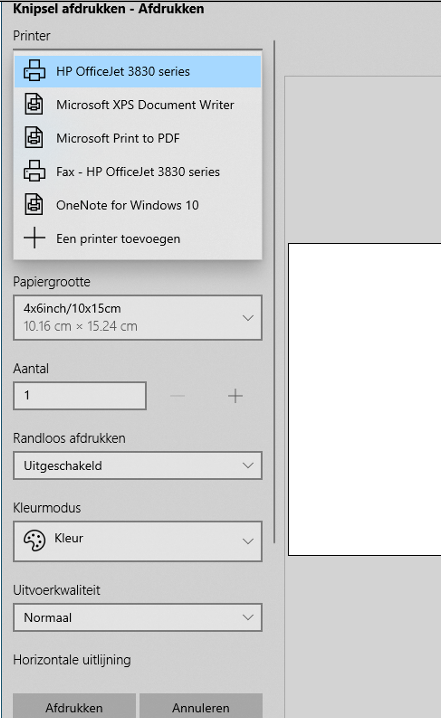This screenshot has width=441, height=718.
Task: Click the OneNote for Windows 10 icon
Action: 34,205
